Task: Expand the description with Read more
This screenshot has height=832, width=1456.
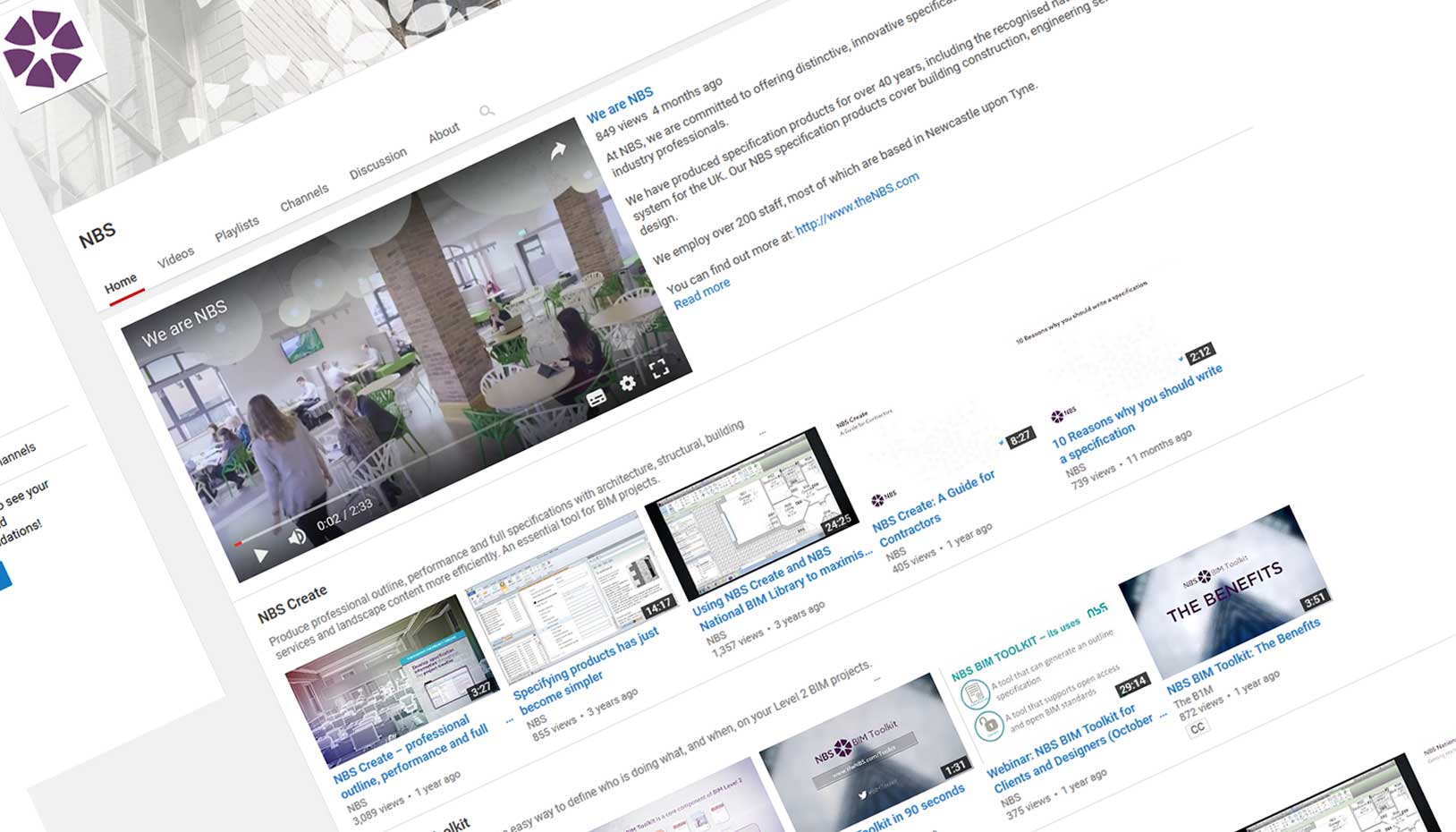Action: pos(702,293)
